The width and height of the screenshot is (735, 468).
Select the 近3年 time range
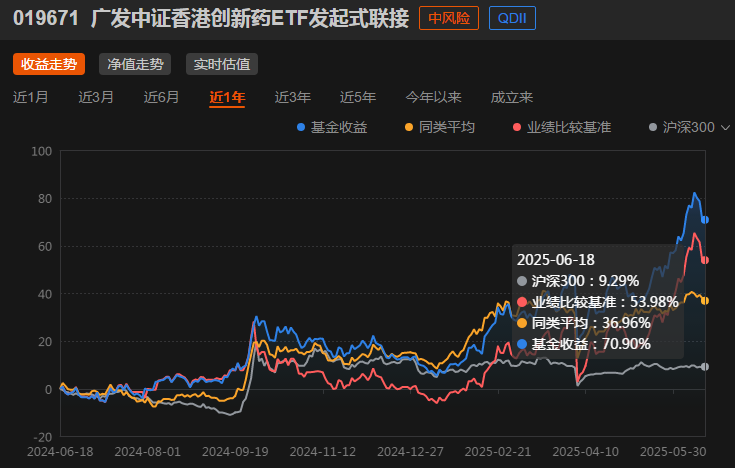[292, 97]
